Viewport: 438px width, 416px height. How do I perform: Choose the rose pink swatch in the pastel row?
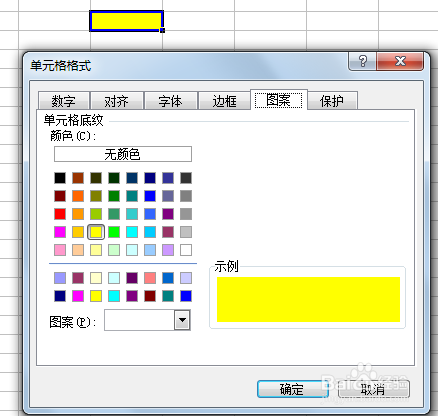(60, 250)
